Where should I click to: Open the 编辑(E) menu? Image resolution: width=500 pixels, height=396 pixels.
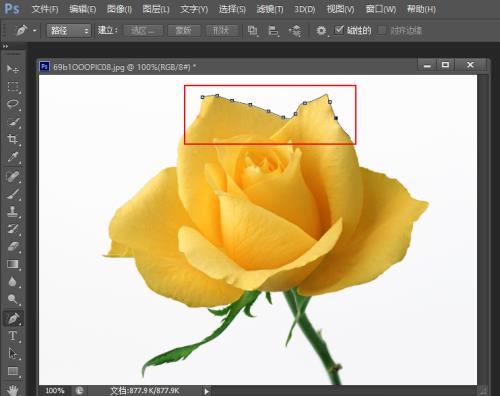[82, 9]
